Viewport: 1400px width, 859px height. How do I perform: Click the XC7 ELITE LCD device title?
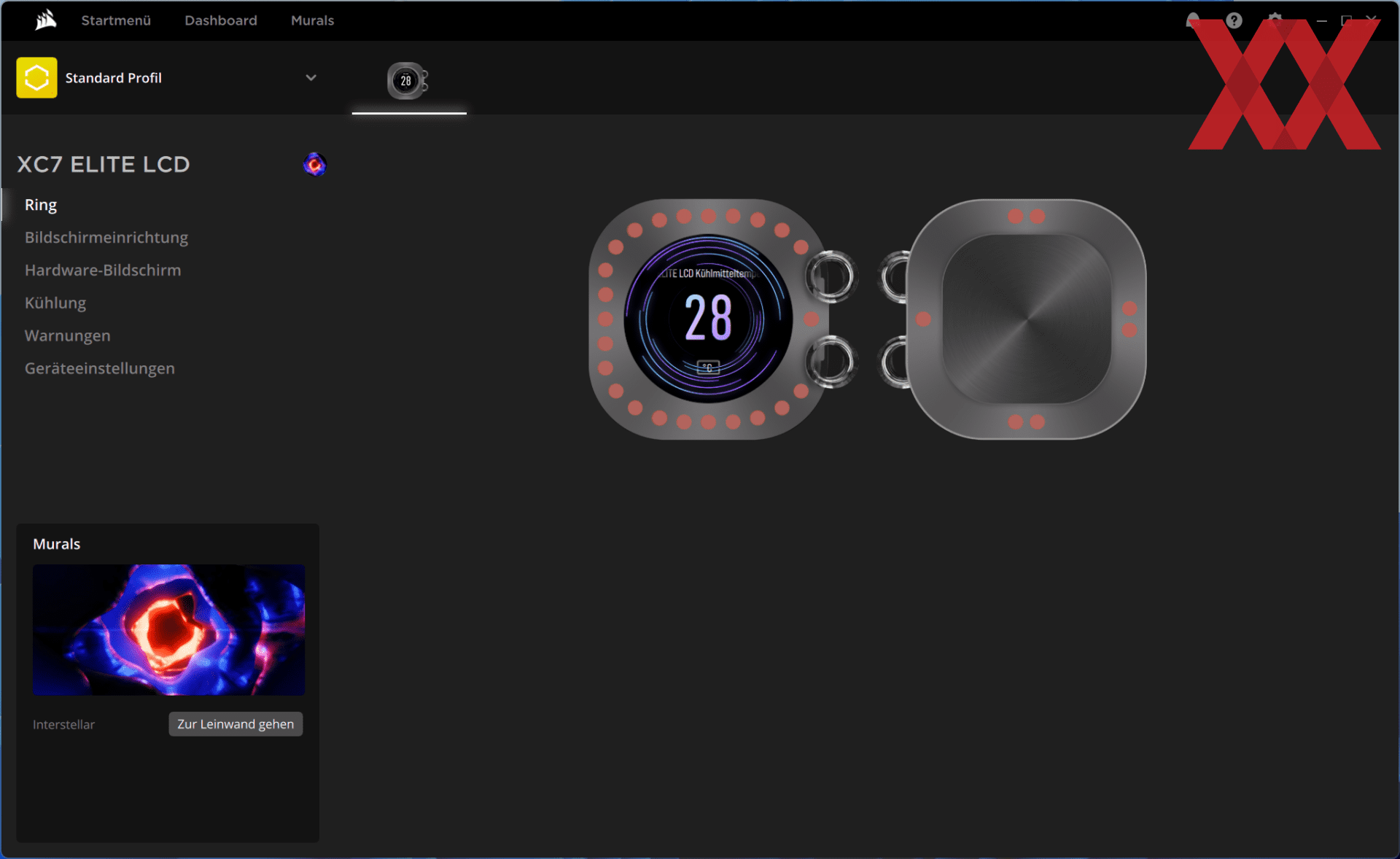[x=104, y=165]
